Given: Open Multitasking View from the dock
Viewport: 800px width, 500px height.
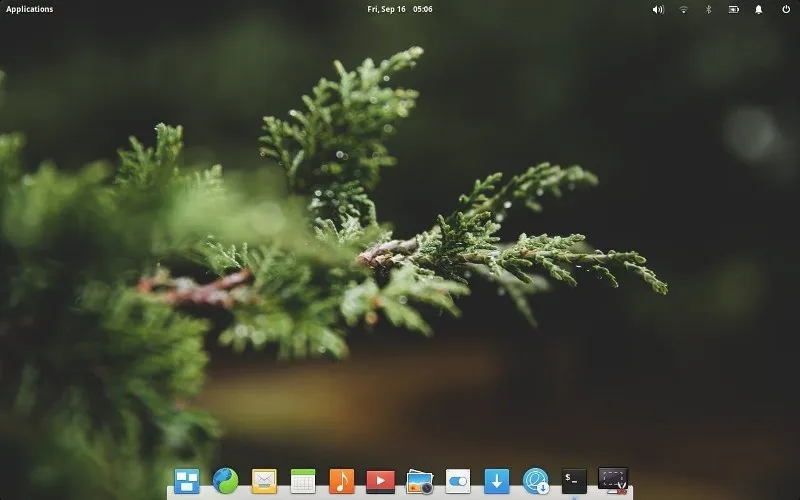Looking at the screenshot, I should click(187, 481).
